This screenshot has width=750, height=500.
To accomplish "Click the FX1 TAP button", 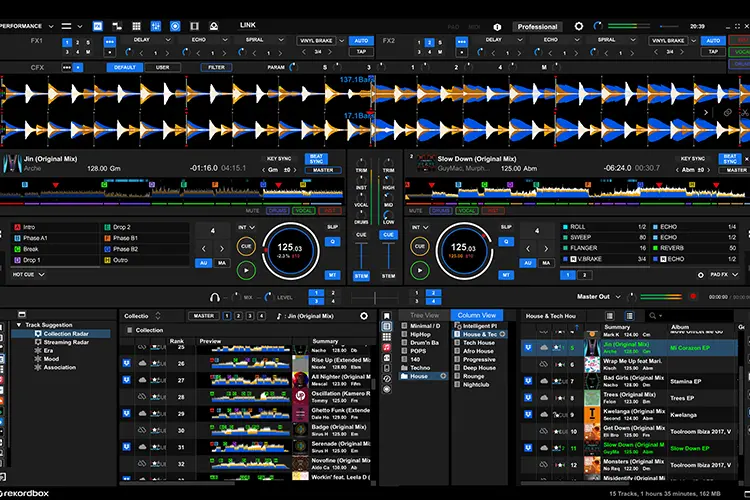I will (x=361, y=52).
